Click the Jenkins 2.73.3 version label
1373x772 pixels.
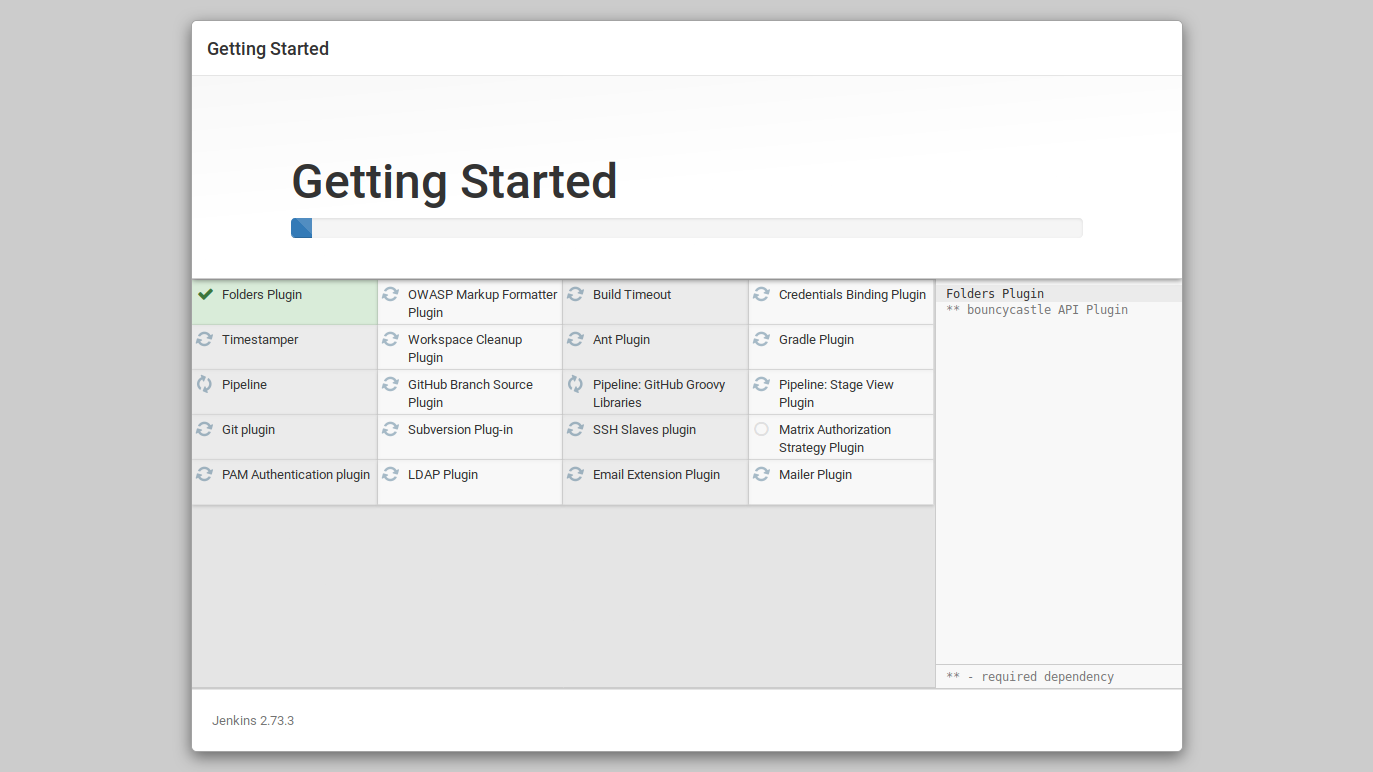[252, 720]
